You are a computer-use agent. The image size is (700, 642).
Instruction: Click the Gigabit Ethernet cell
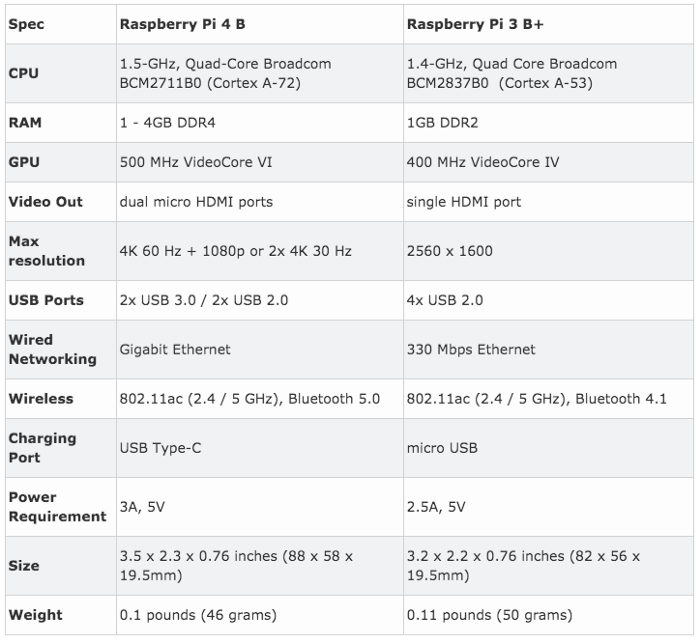tap(260, 350)
